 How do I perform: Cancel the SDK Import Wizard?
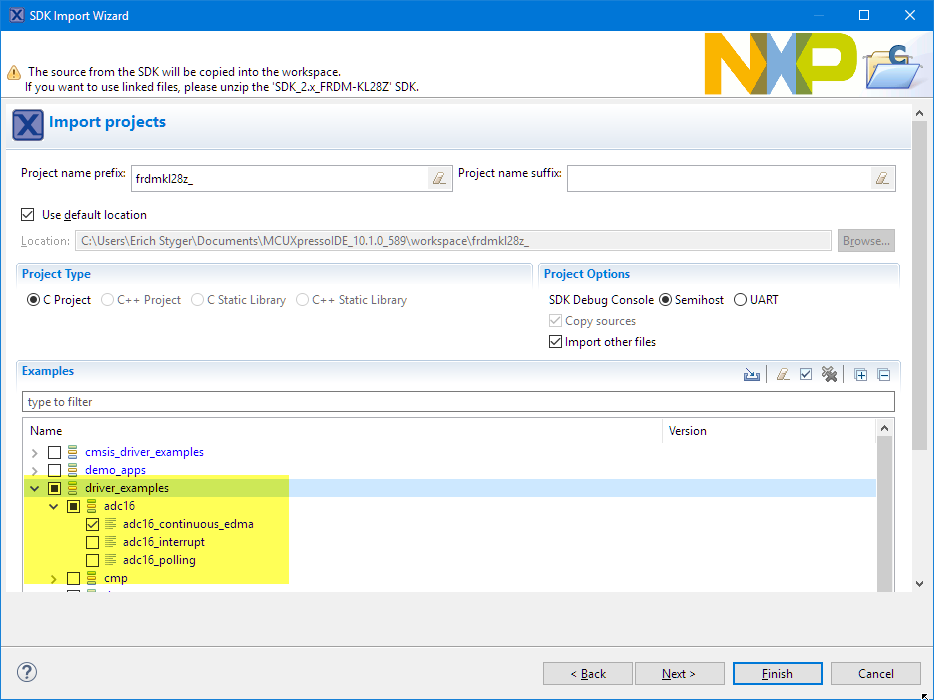[x=876, y=673]
